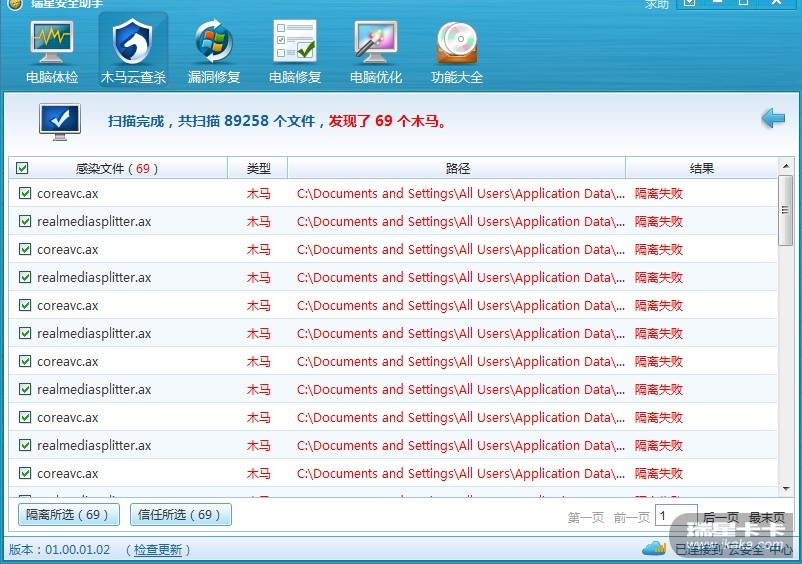802x564 pixels.
Task: Open the 电脑优化 magic wand icon
Action: pyautogui.click(x=376, y=41)
